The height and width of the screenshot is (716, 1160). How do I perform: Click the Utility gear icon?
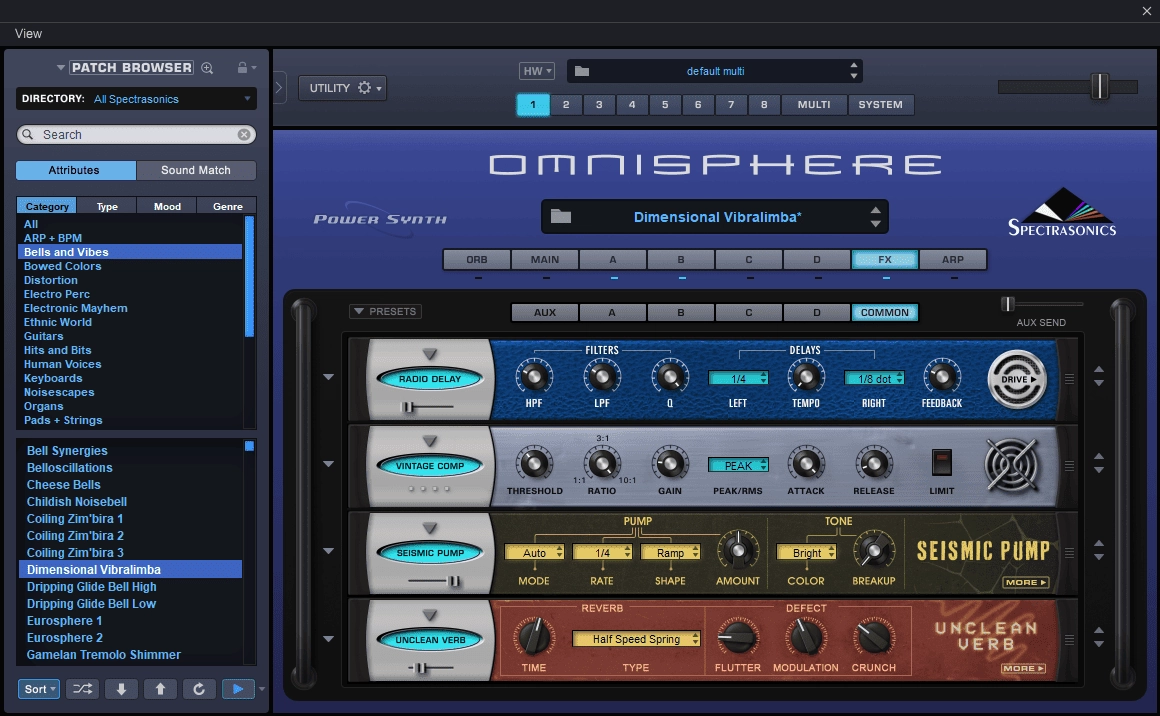pos(364,87)
